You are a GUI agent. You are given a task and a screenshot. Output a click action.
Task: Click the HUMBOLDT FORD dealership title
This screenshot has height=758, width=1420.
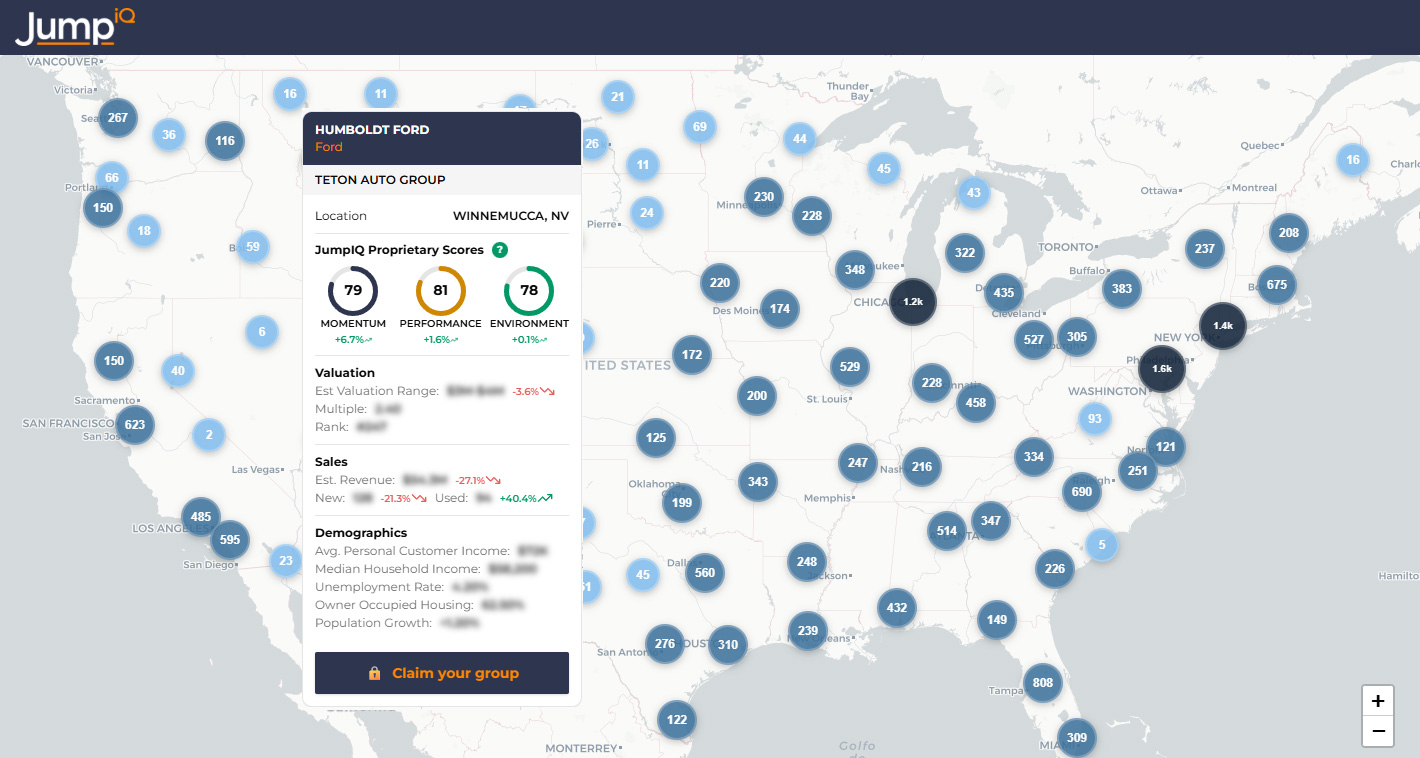coord(372,130)
